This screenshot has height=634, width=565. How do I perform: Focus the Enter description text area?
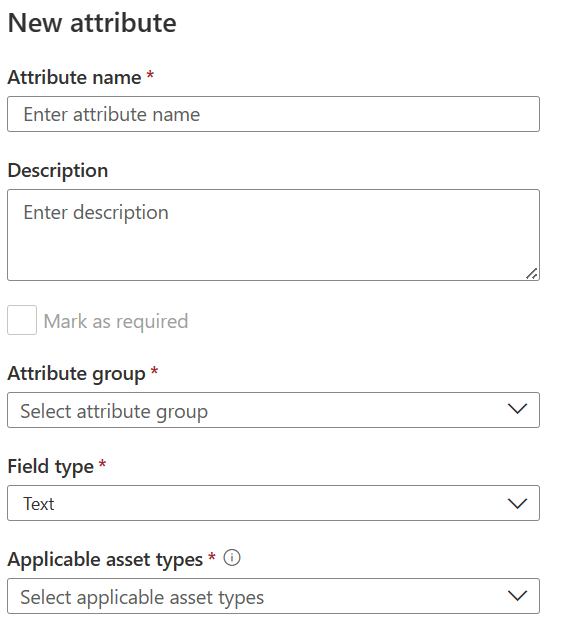(273, 235)
